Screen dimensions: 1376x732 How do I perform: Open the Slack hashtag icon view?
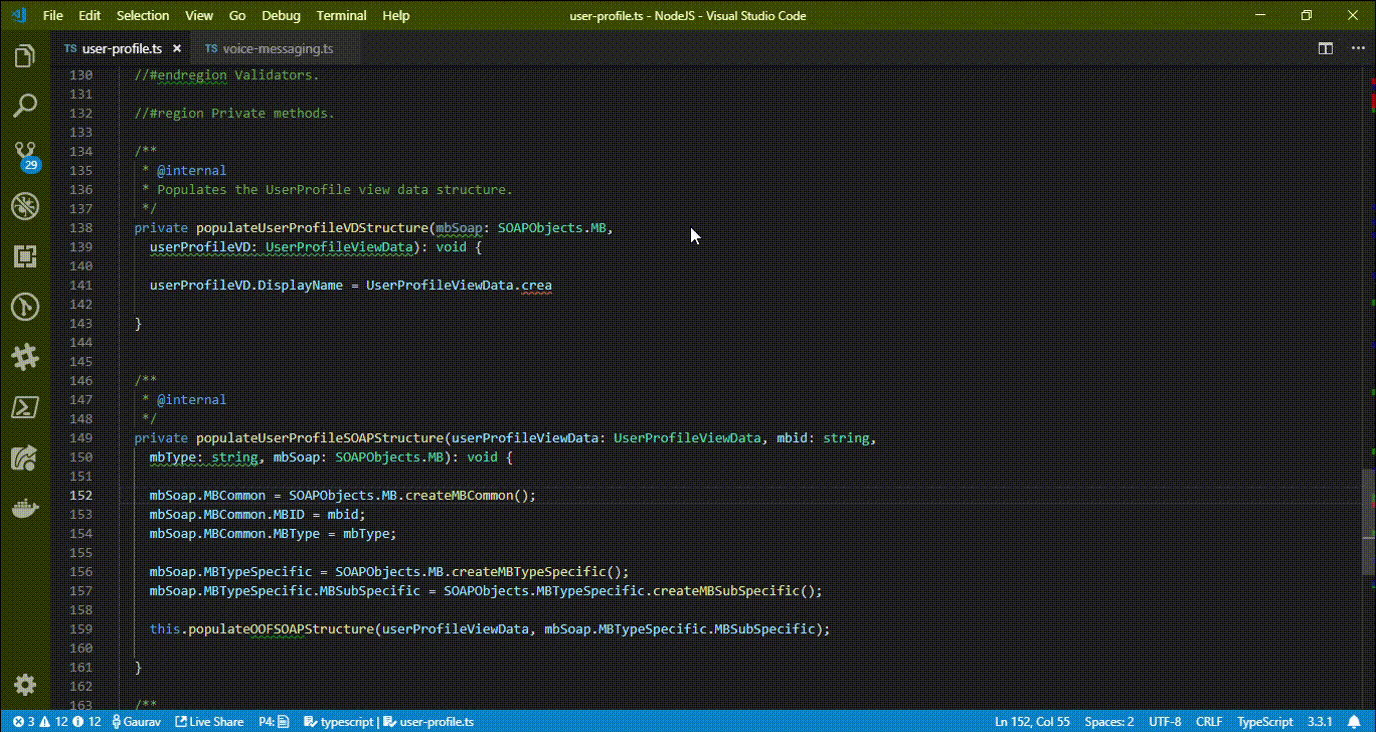(x=25, y=357)
